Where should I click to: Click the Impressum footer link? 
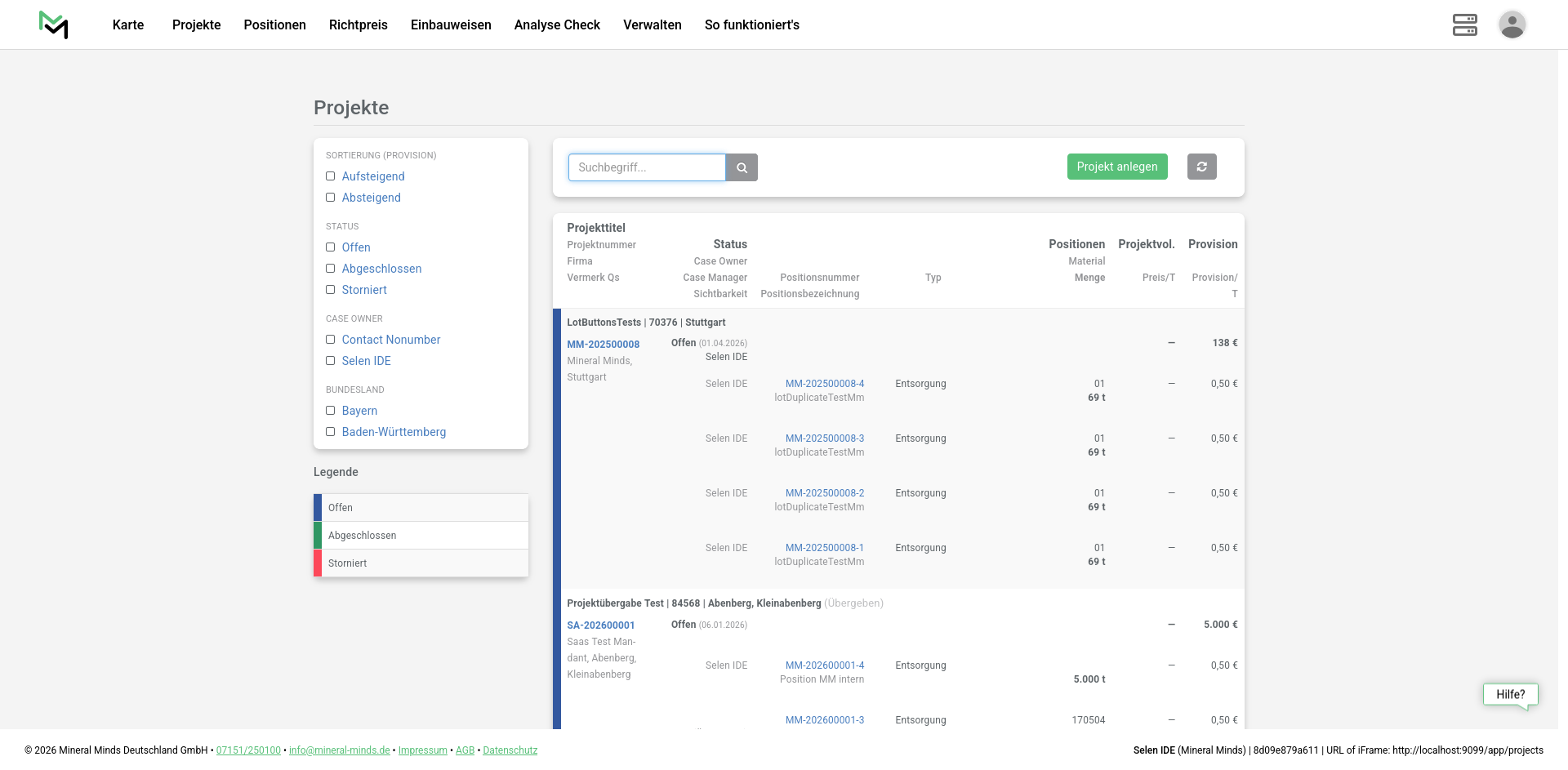(x=422, y=750)
